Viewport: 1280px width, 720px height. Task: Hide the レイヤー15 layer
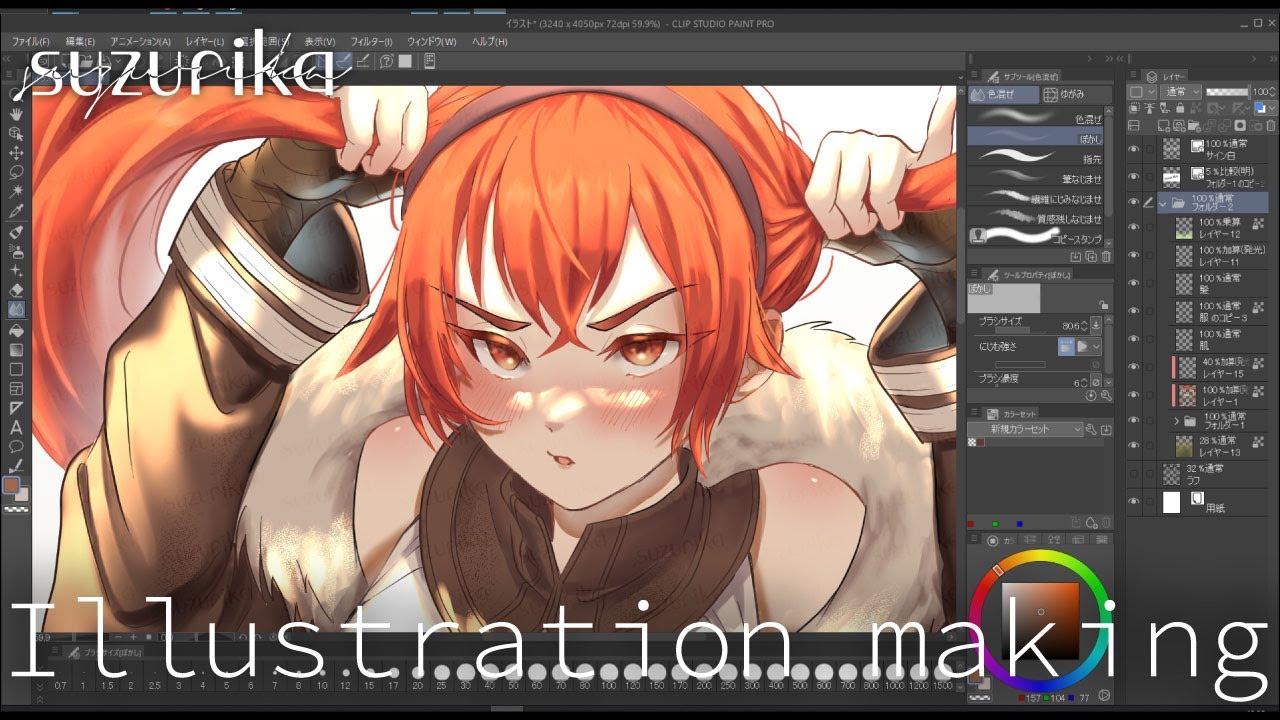tap(1134, 367)
